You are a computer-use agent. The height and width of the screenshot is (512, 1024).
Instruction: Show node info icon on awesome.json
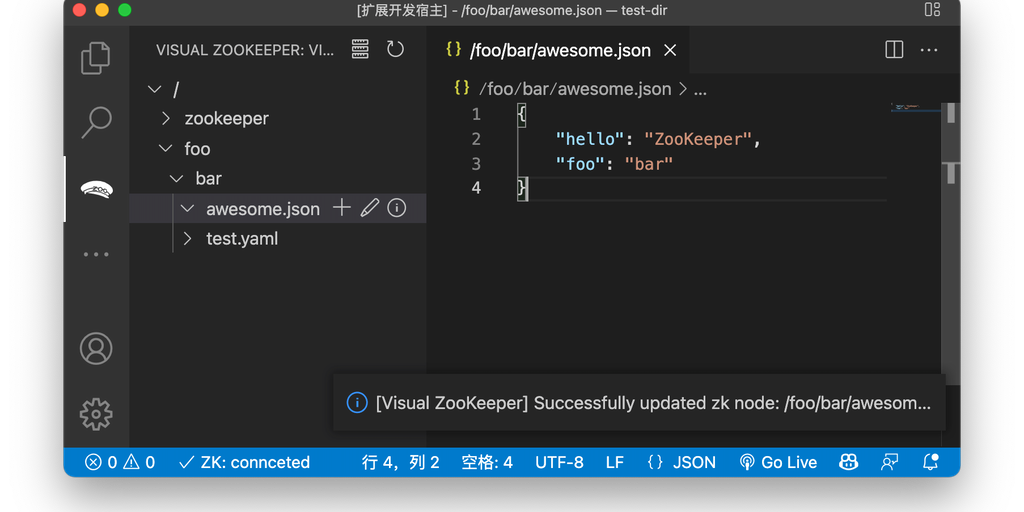click(x=396, y=208)
